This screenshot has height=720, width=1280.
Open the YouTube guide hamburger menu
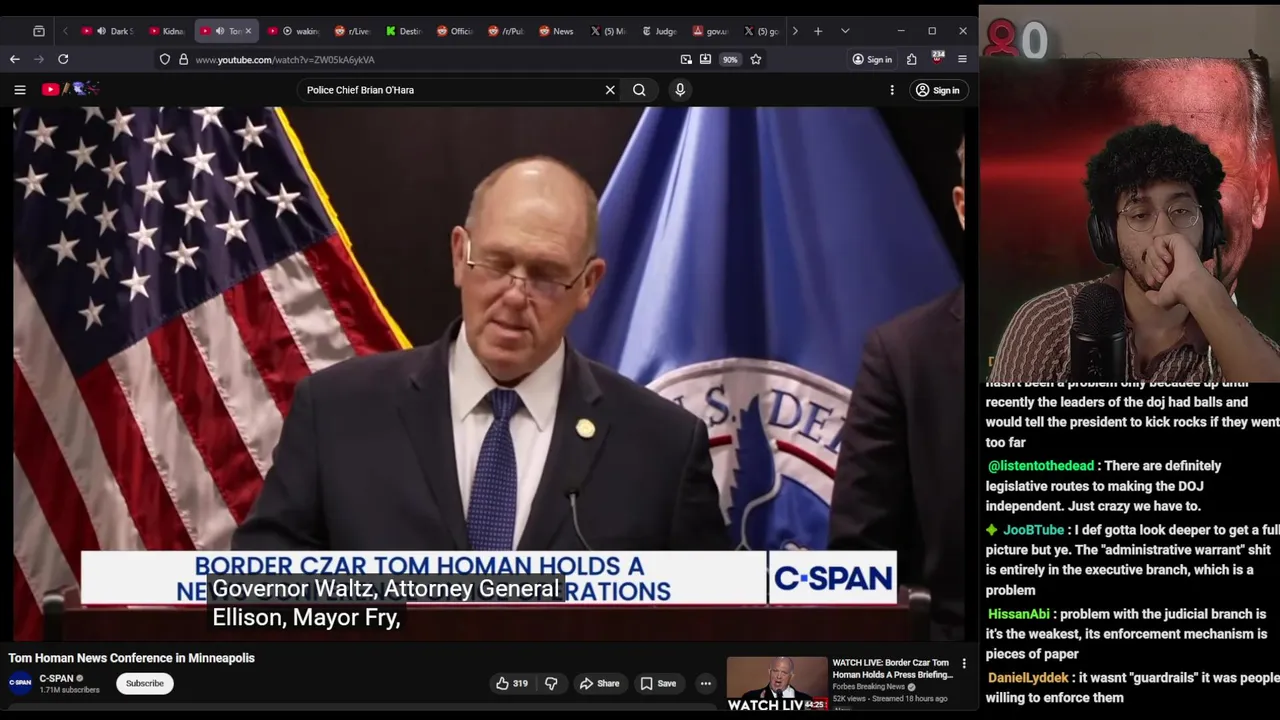[20, 90]
